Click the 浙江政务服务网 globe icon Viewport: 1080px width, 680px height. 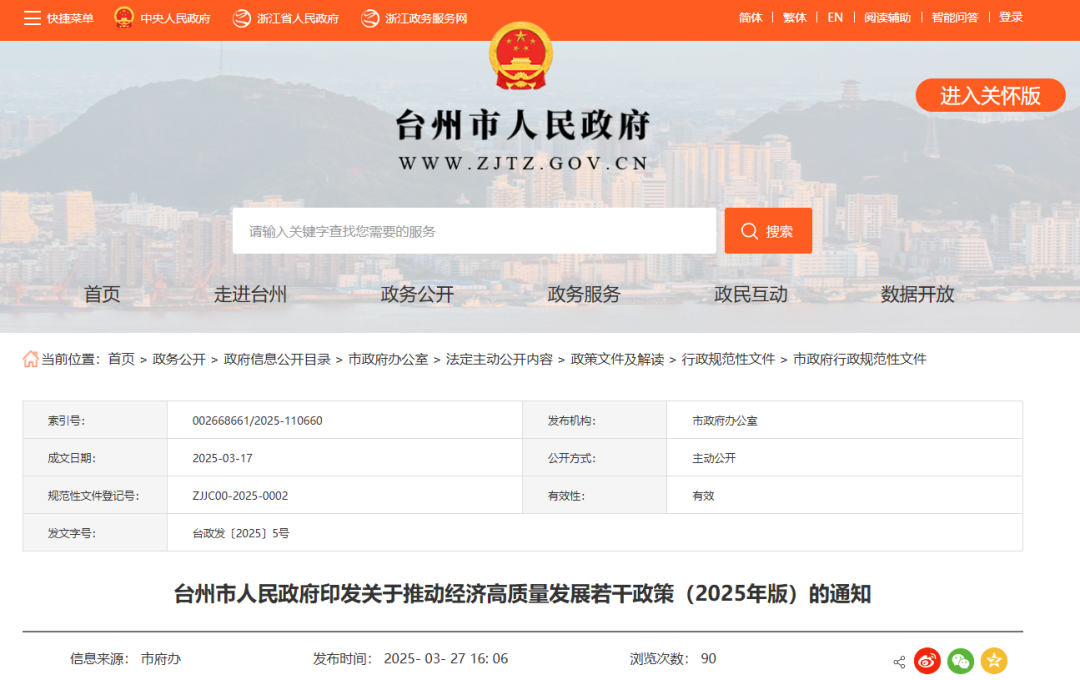pyautogui.click(x=368, y=17)
